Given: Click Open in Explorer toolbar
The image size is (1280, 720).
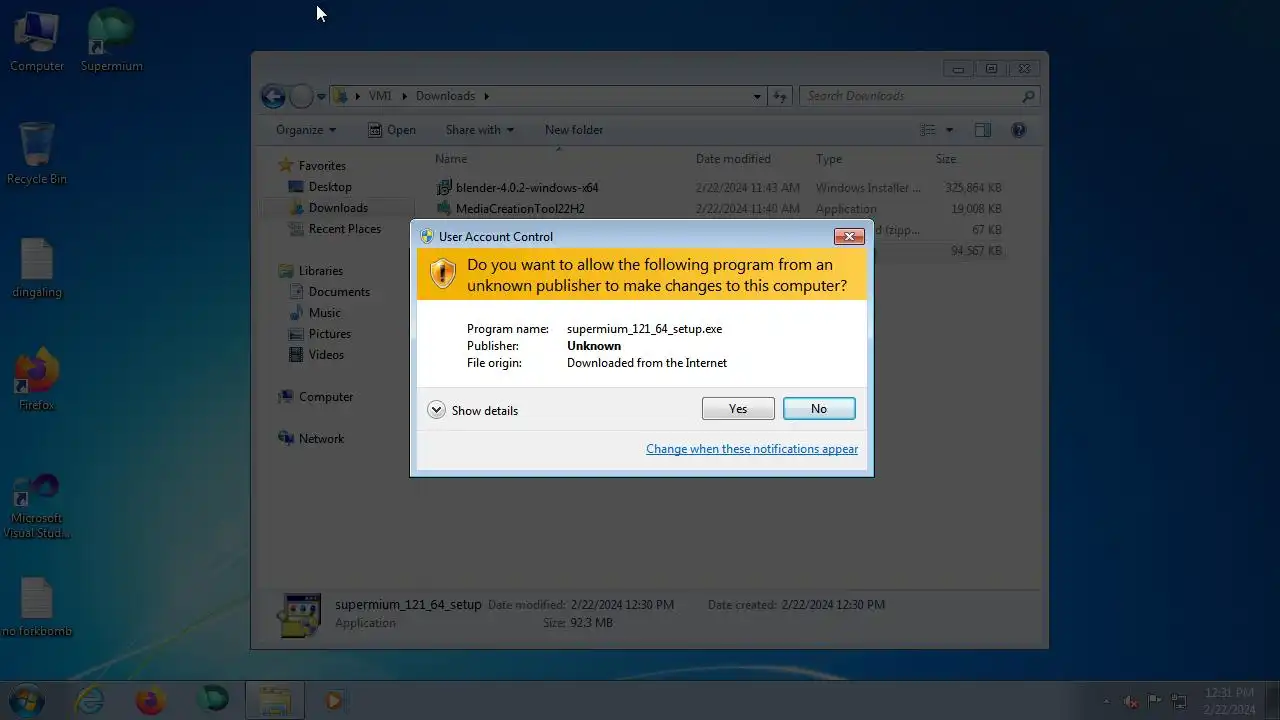Looking at the screenshot, I should coord(392,130).
